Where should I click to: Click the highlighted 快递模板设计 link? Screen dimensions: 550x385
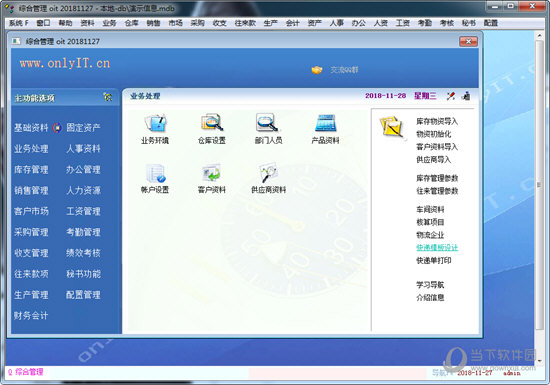(437, 248)
